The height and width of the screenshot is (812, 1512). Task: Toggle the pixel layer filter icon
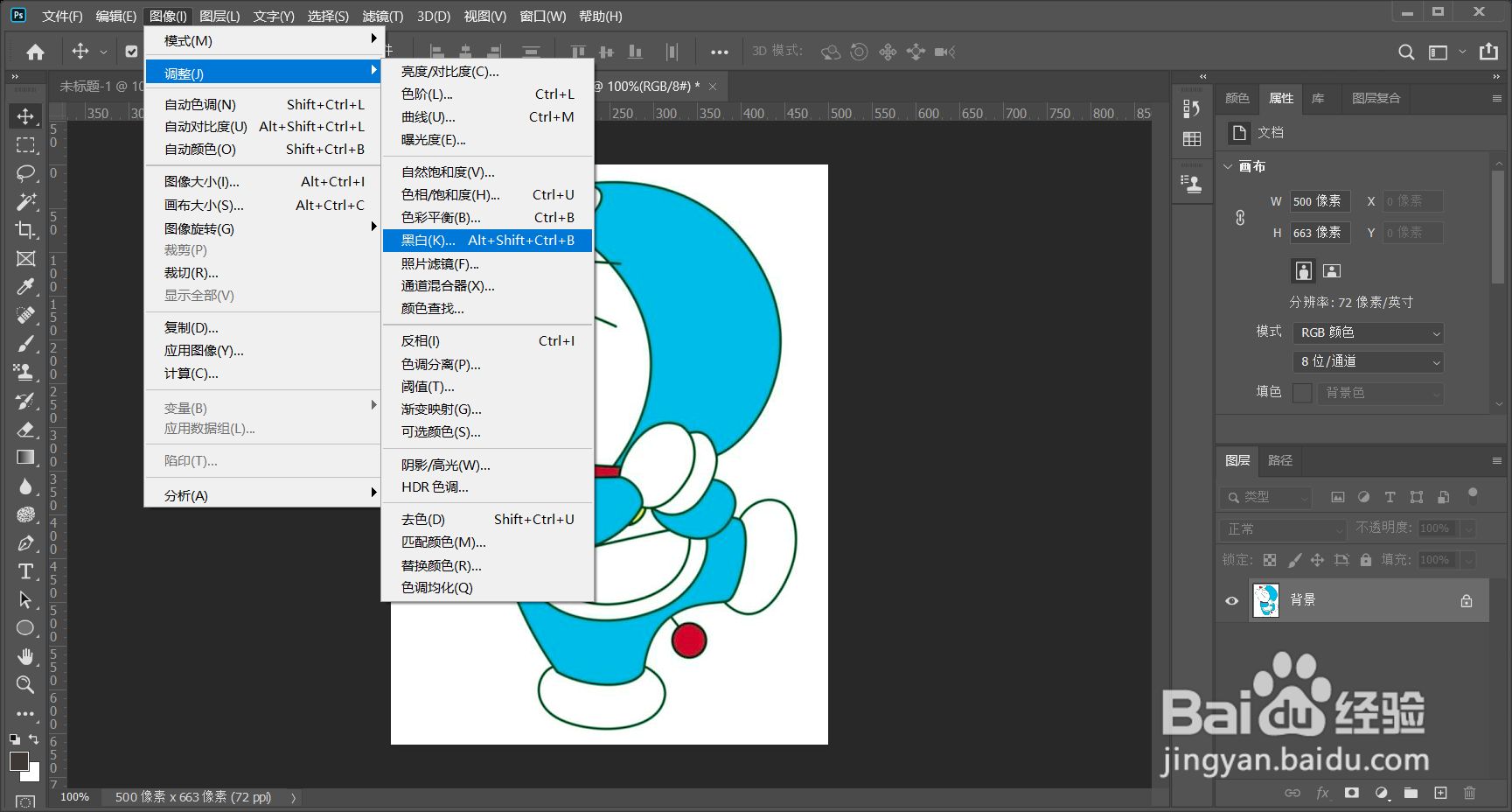(x=1338, y=497)
